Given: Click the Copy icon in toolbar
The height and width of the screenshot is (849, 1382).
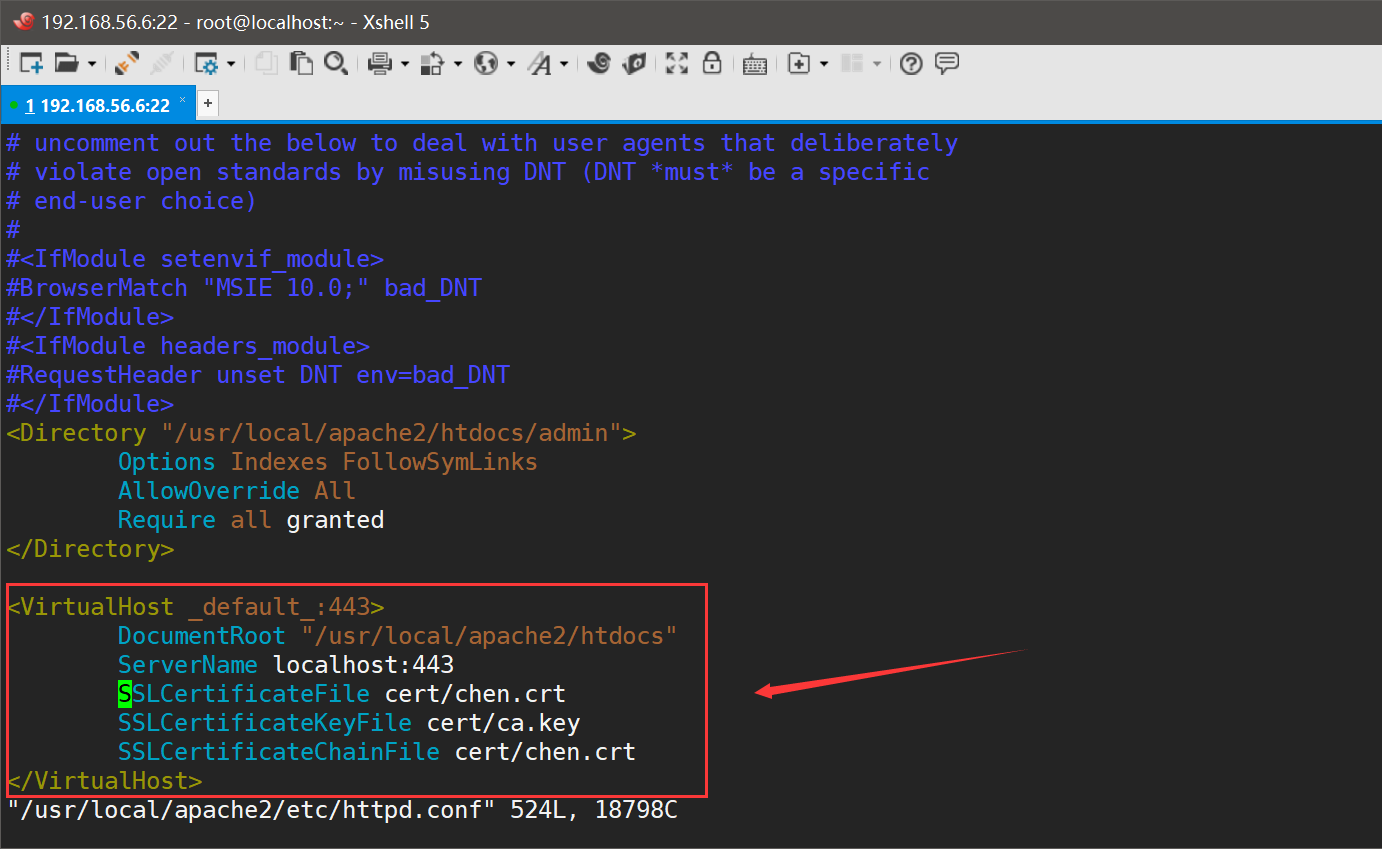Looking at the screenshot, I should pyautogui.click(x=266, y=64).
